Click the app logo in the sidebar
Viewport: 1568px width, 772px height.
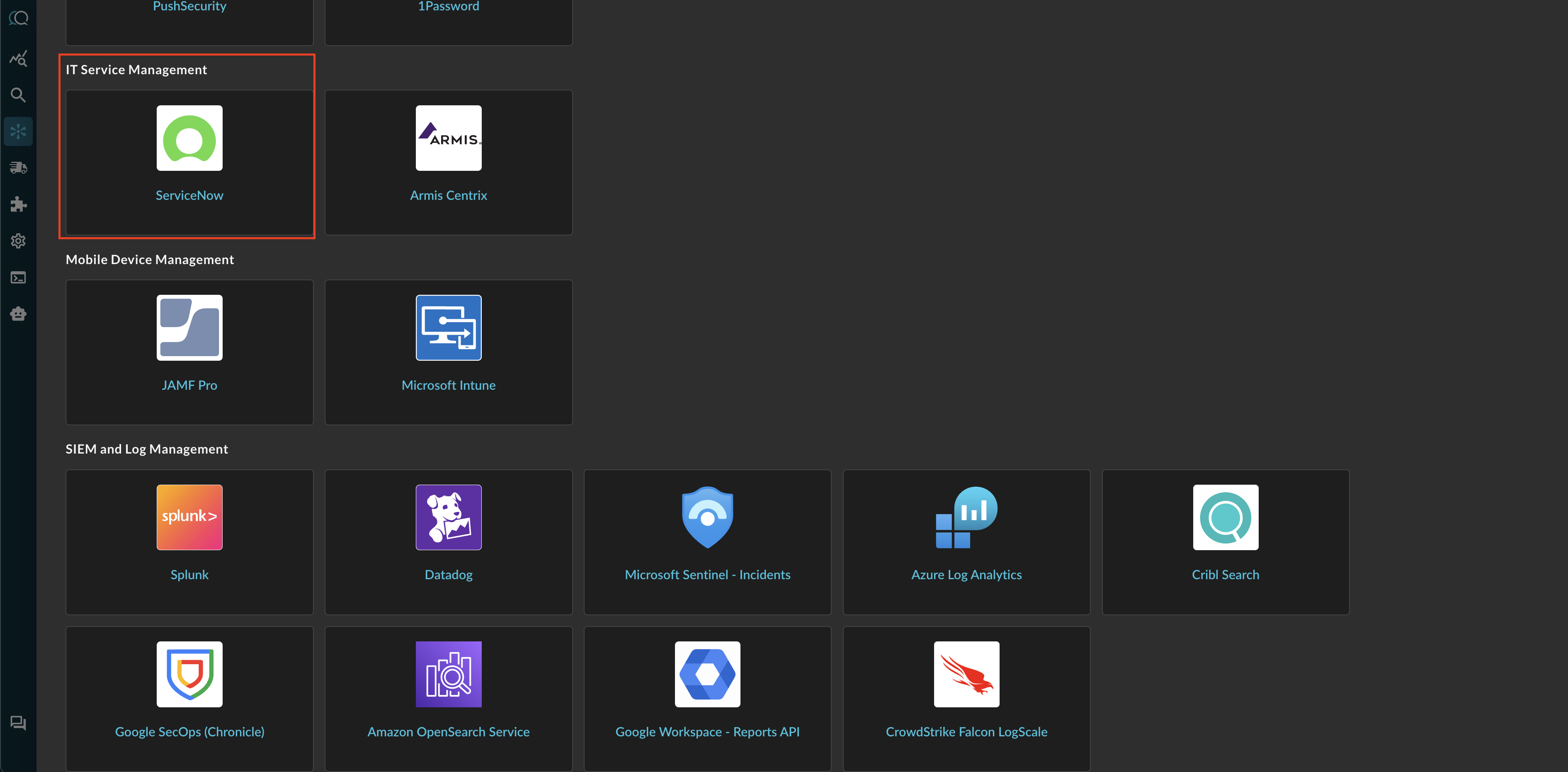pos(18,18)
